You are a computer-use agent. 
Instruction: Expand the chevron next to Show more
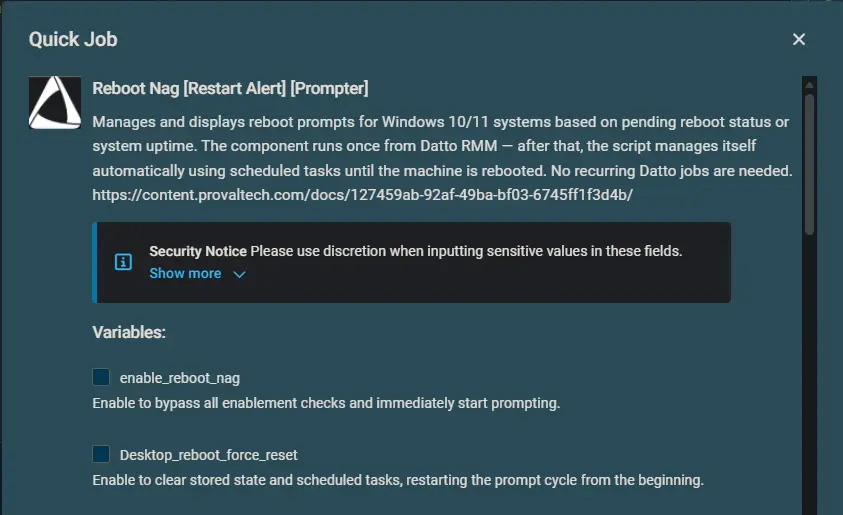coord(239,274)
